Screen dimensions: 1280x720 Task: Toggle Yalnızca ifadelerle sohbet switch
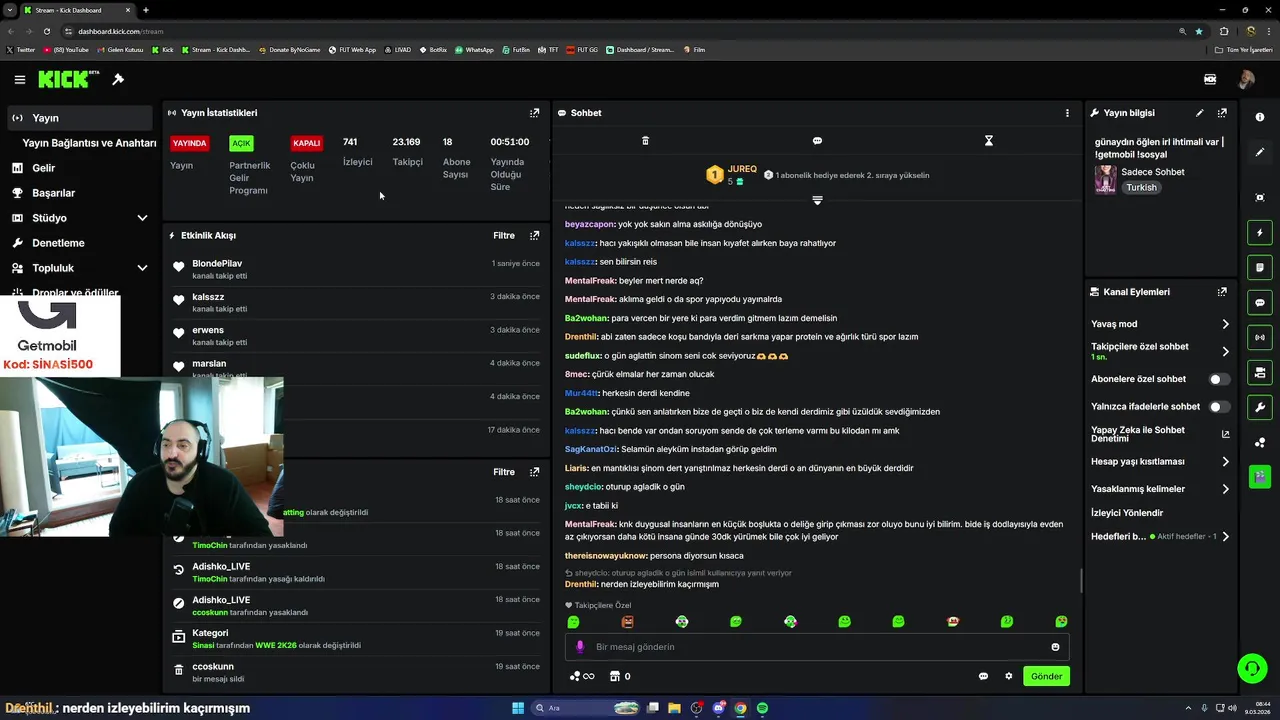click(x=1219, y=407)
